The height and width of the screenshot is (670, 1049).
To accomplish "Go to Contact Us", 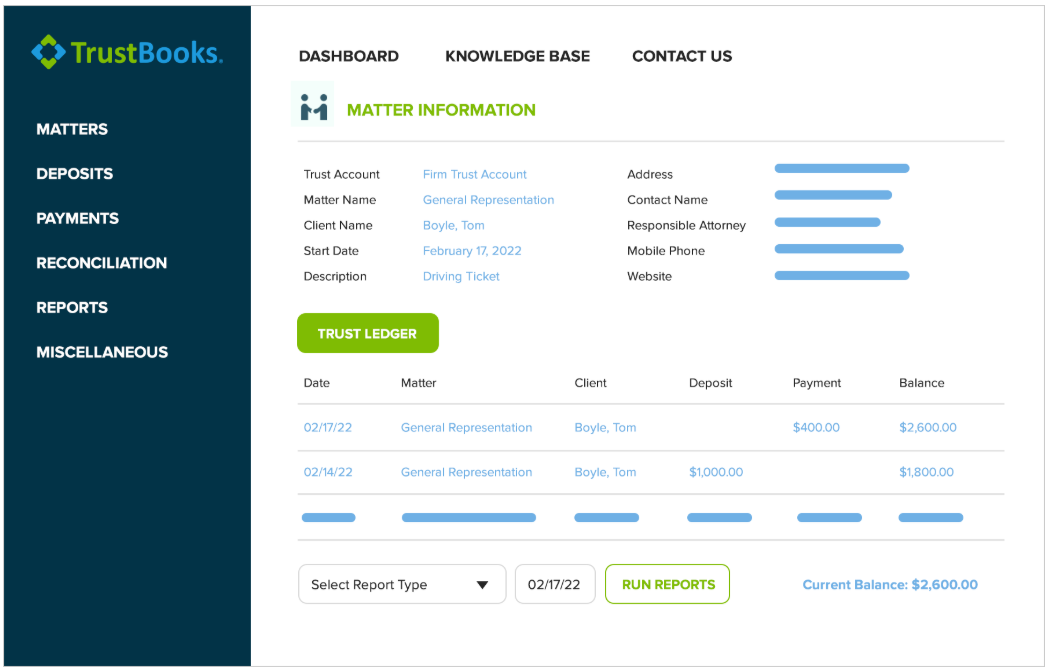I will point(682,56).
